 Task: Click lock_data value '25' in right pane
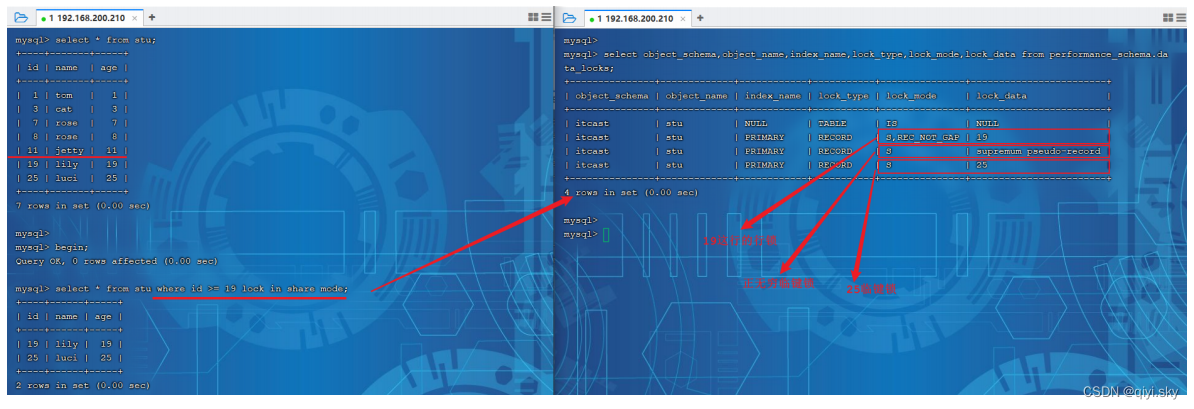click(x=982, y=165)
